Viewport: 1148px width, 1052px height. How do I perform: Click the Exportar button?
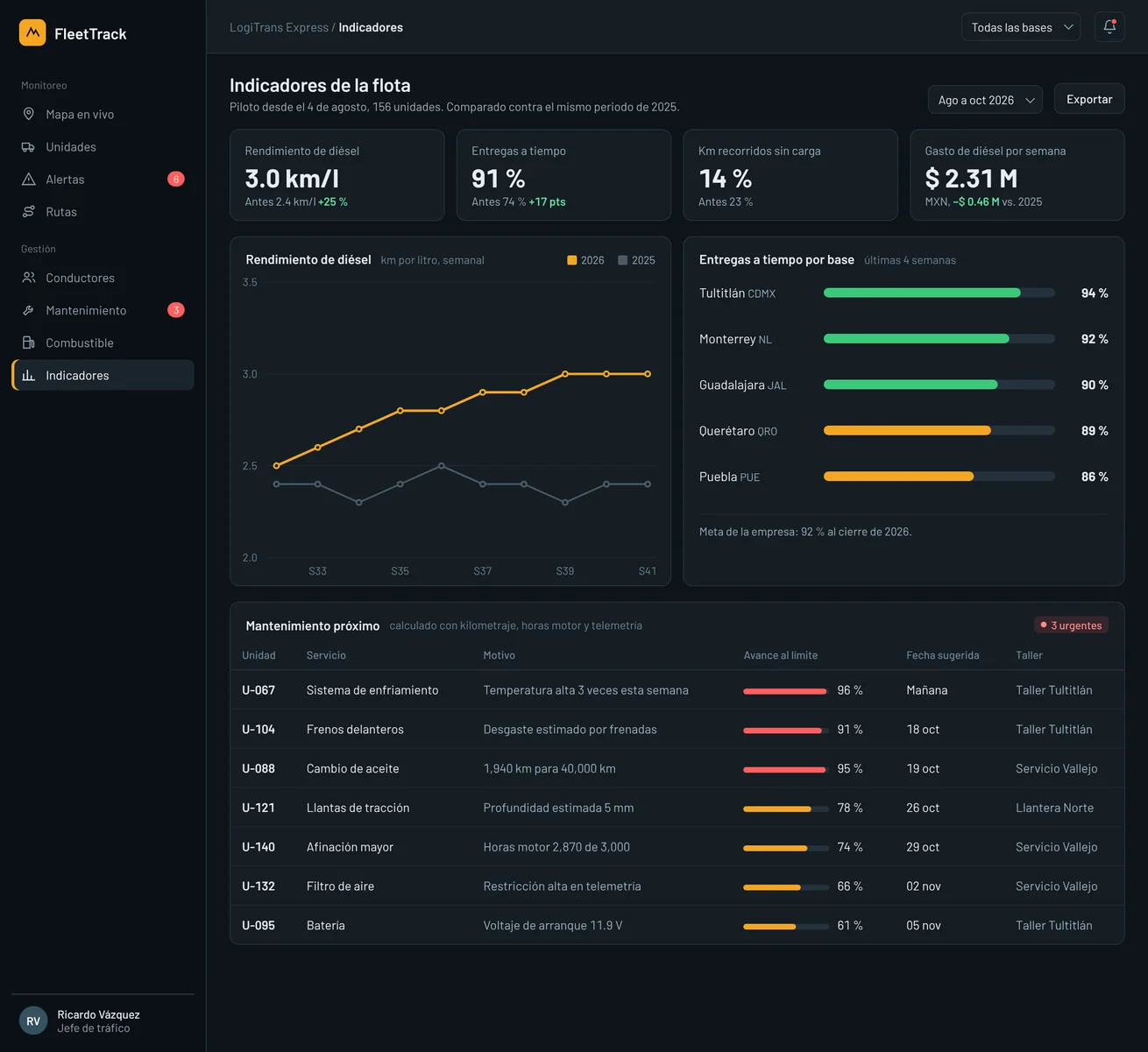click(1089, 99)
